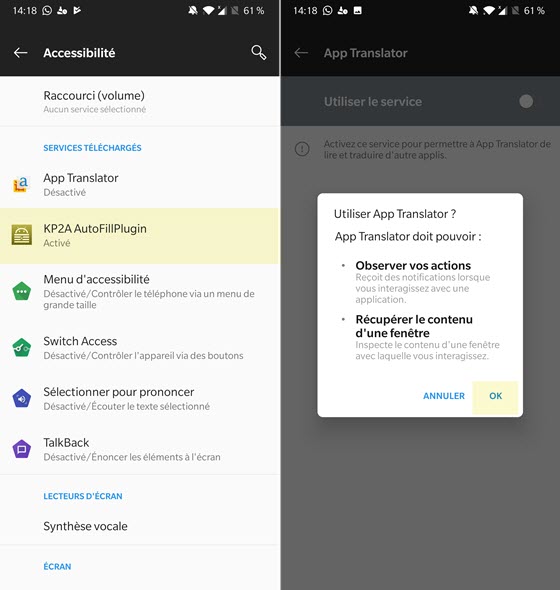Tap WhatsApp icon in right status bar

click(x=328, y=10)
